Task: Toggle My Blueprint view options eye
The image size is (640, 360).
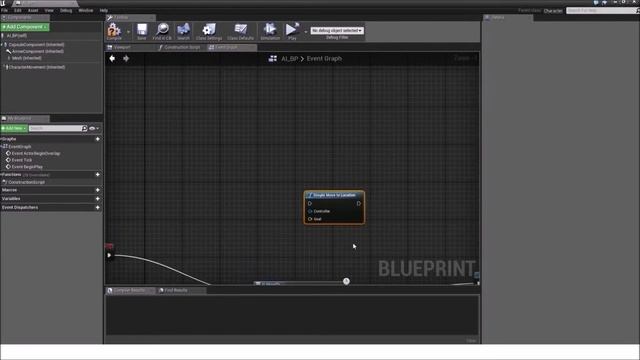Action: click(92, 129)
